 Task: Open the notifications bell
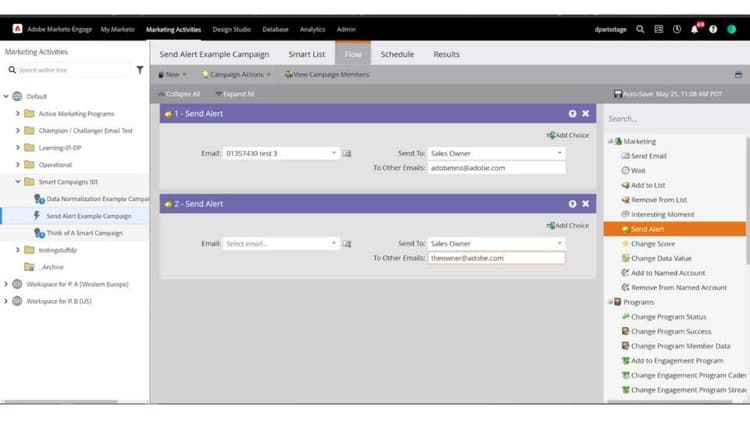[x=695, y=29]
